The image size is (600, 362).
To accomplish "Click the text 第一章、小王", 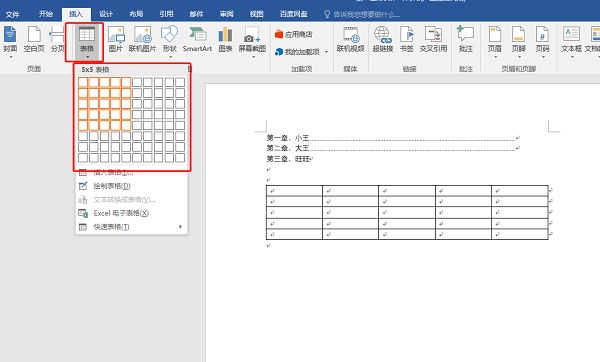I will point(288,137).
